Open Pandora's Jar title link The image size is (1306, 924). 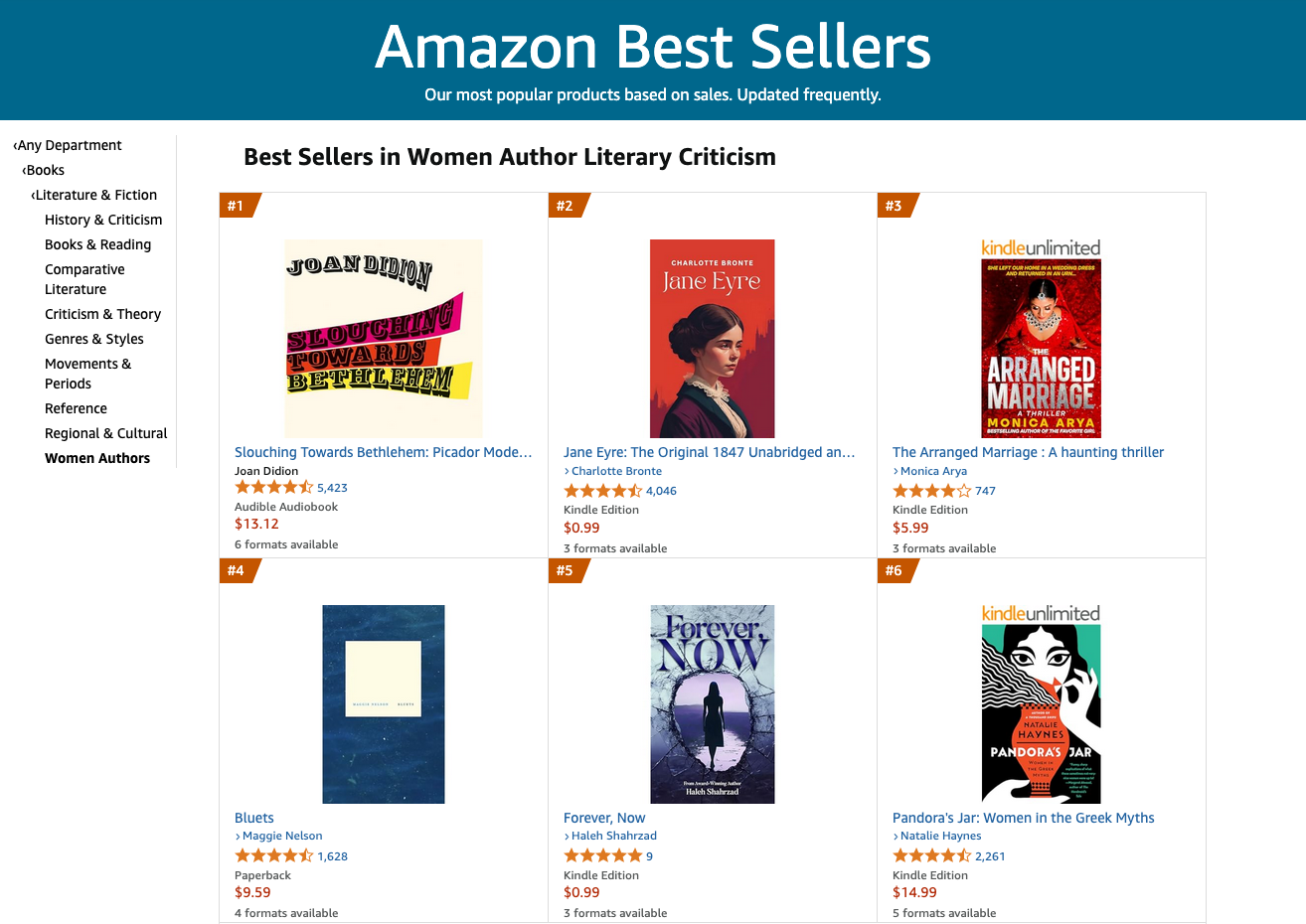(x=1023, y=818)
